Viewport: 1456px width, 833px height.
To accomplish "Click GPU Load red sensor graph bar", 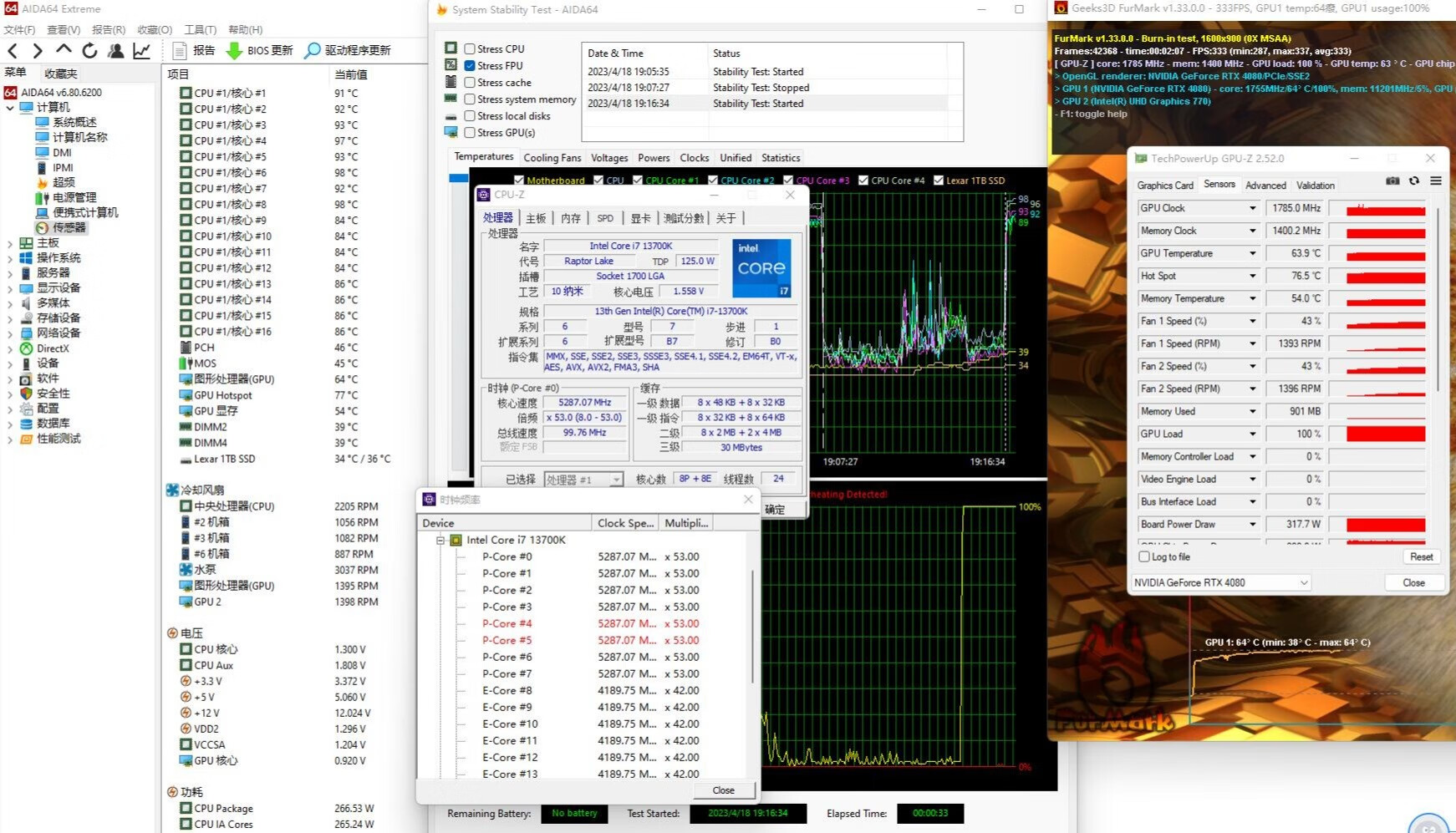I will coord(1385,434).
